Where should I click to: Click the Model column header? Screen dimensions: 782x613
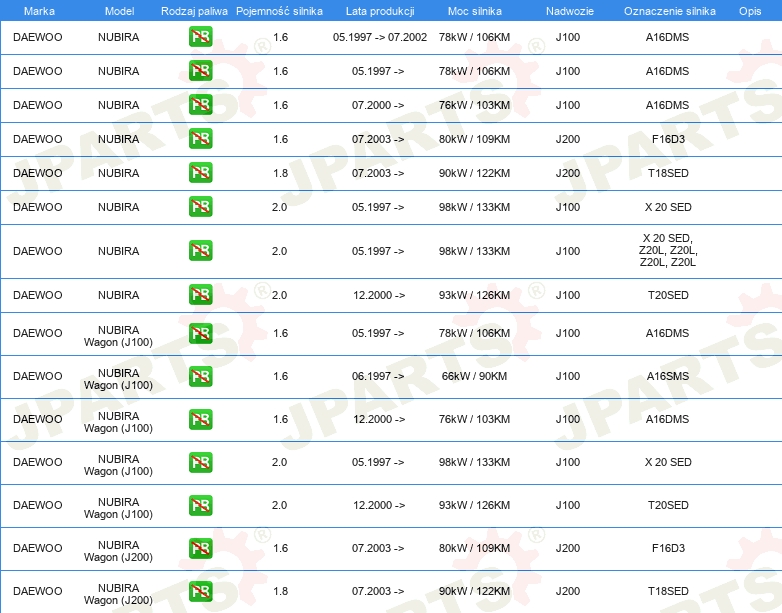coord(119,11)
